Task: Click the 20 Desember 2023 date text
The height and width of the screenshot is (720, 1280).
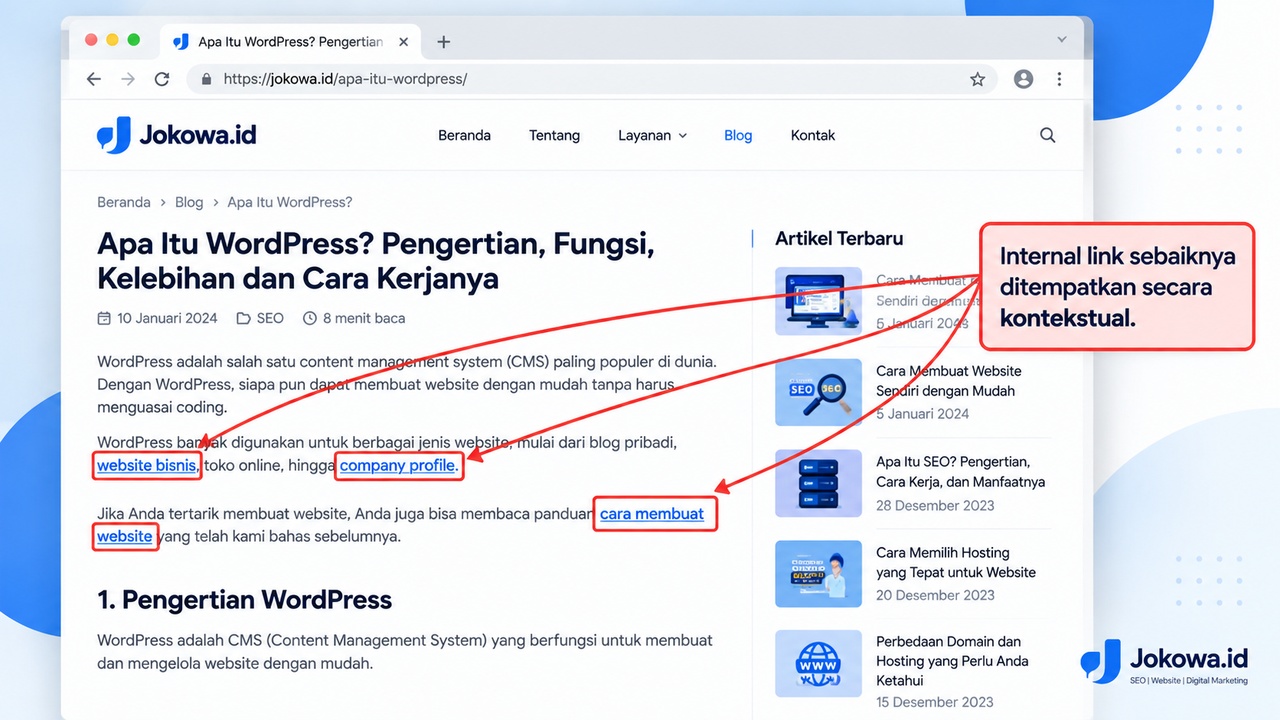Action: (x=935, y=595)
